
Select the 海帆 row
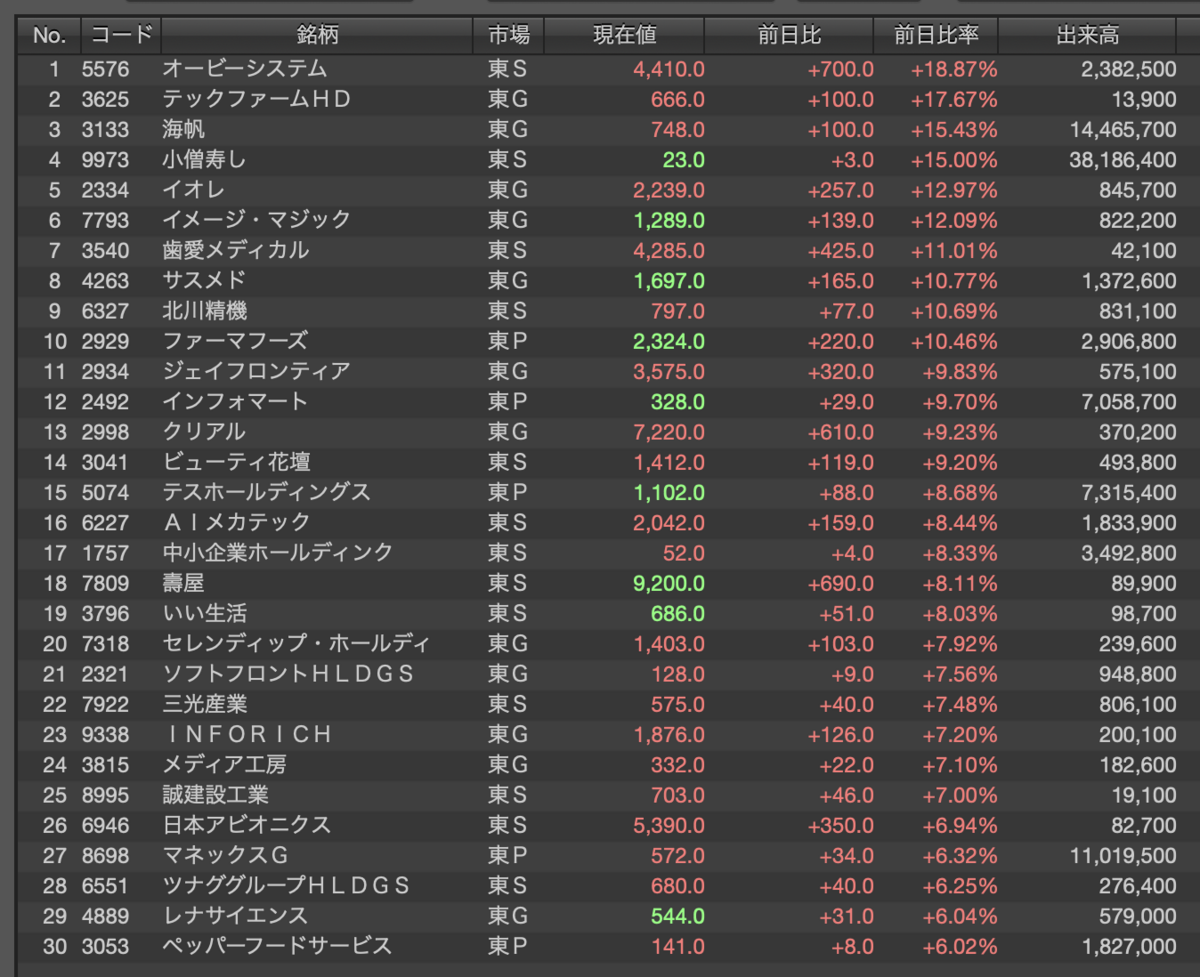[x=598, y=130]
